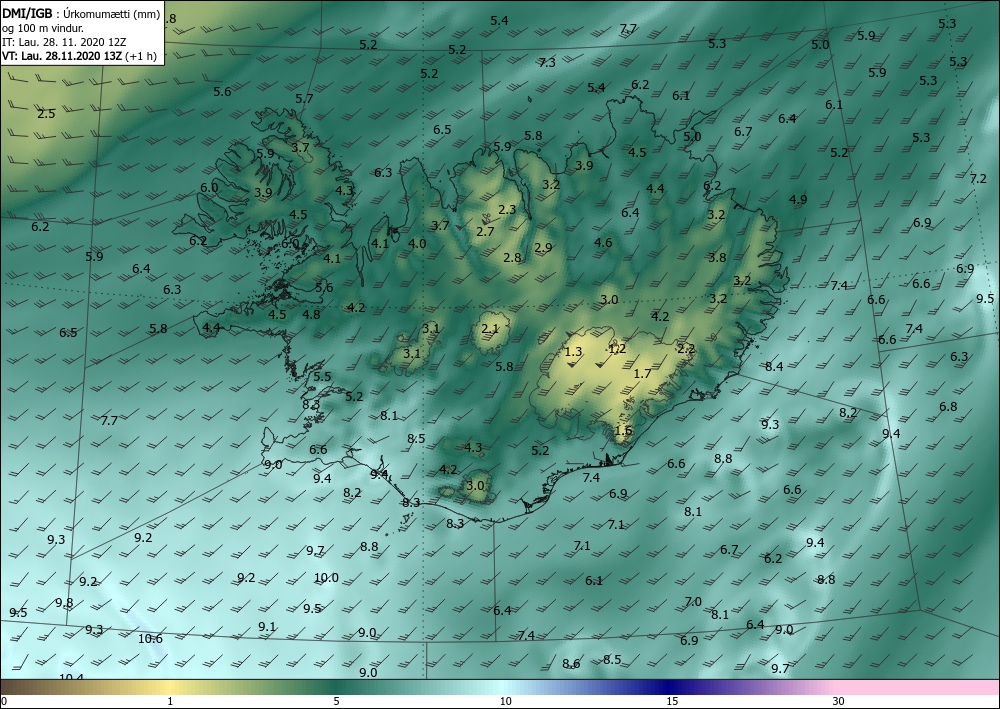Click the 7.0 value in the southeast sea
Screen dimensions: 1000x709
693,601
